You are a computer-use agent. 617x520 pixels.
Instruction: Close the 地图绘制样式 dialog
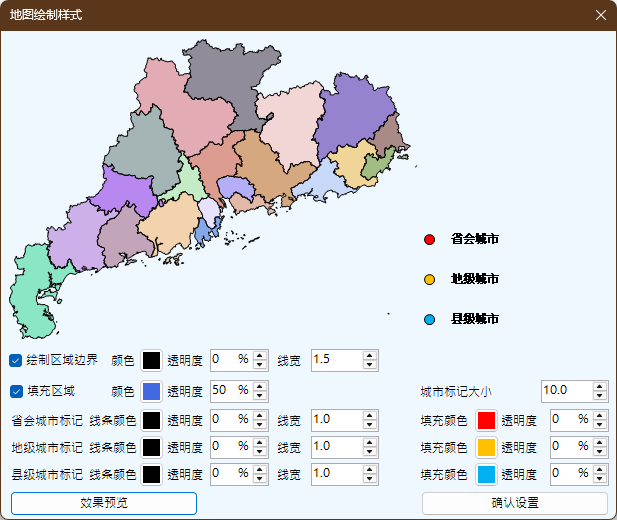[600, 15]
